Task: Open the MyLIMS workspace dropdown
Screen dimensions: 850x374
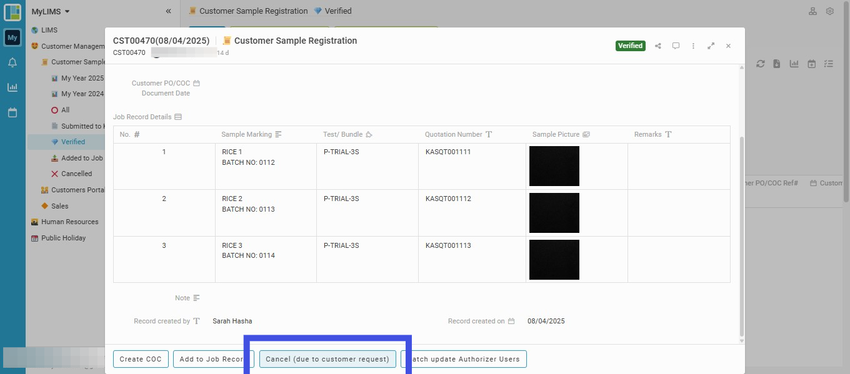Action: 50,11
